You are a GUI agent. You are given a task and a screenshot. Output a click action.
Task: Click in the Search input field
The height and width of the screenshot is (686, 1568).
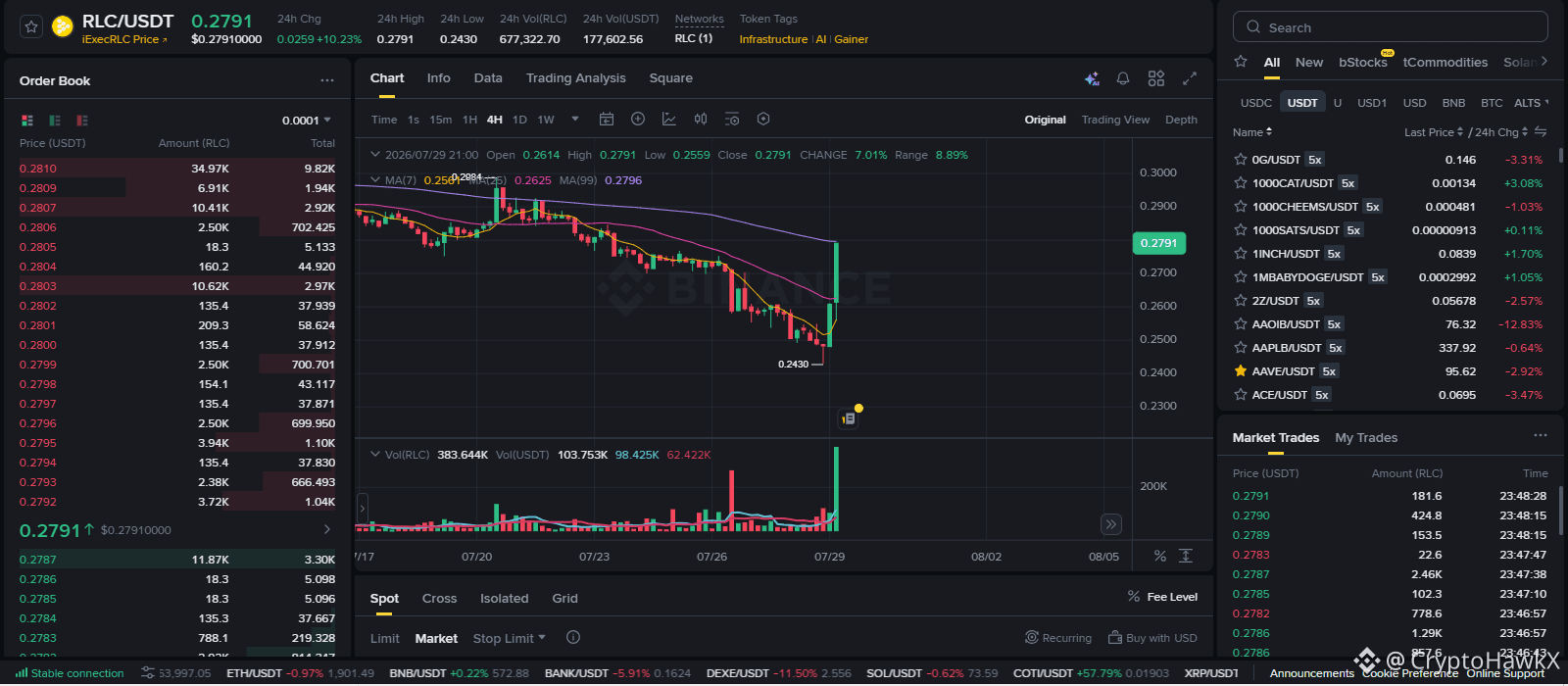coord(1391,27)
